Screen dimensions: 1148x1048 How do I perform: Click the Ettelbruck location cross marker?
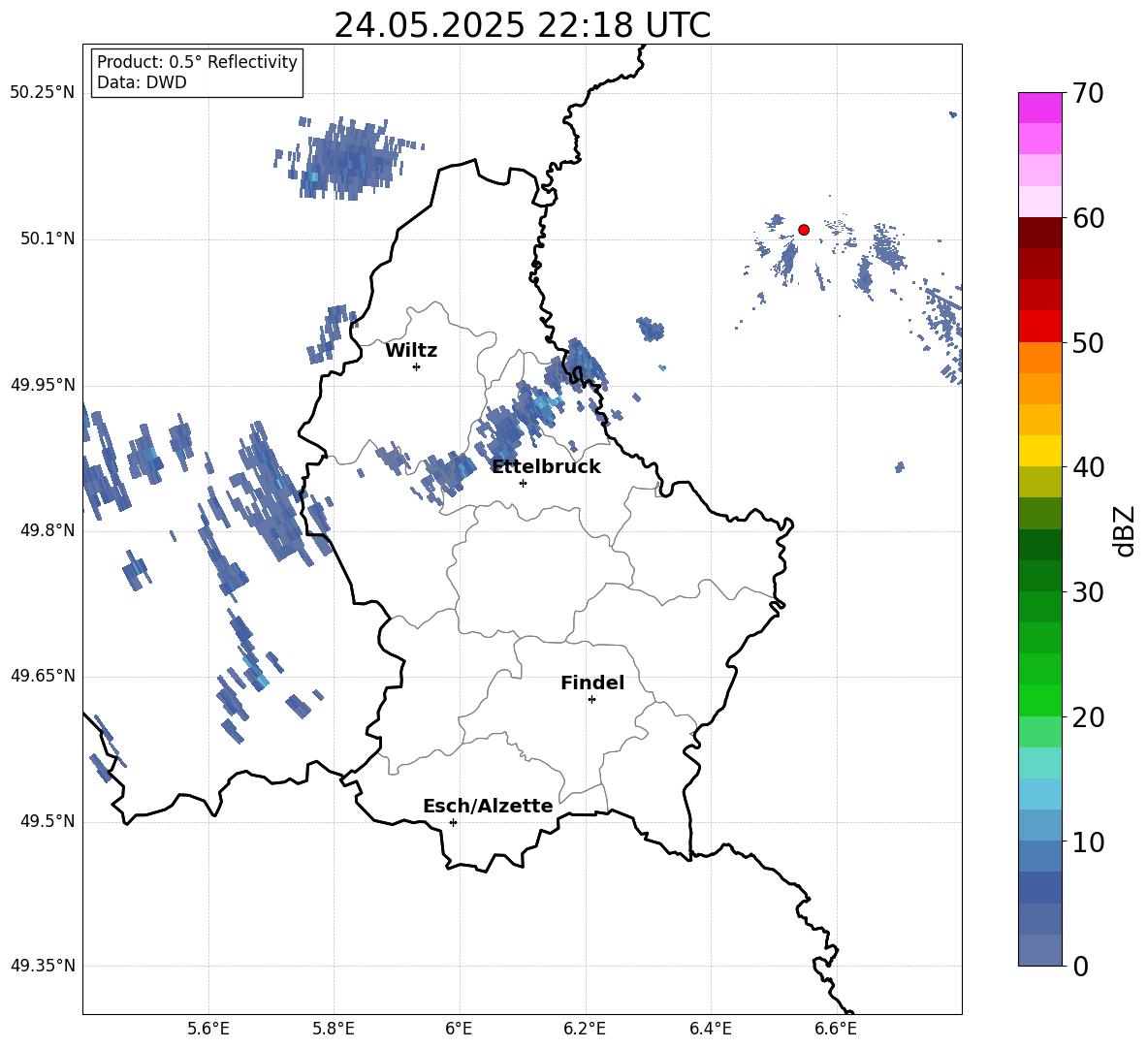[523, 483]
